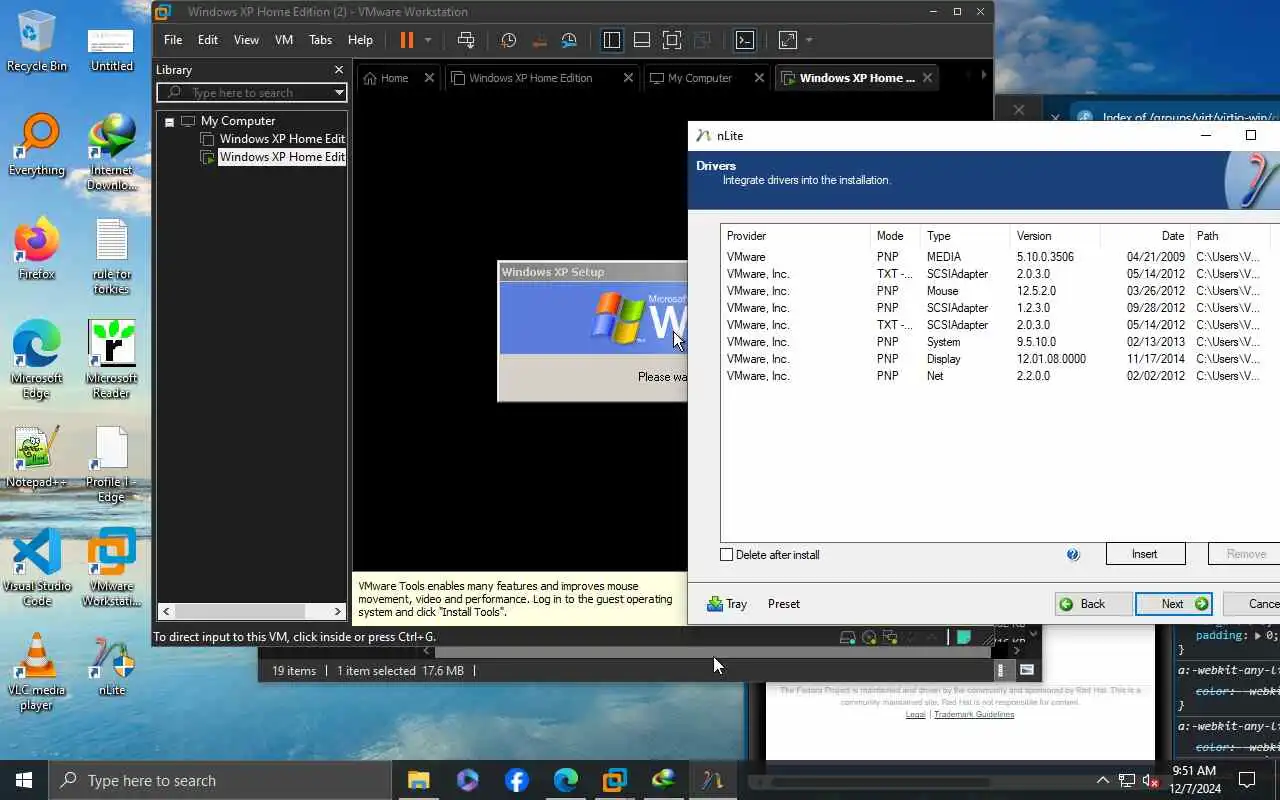The width and height of the screenshot is (1280, 800).
Task: Minimize nLite to Tray
Action: (x=727, y=604)
